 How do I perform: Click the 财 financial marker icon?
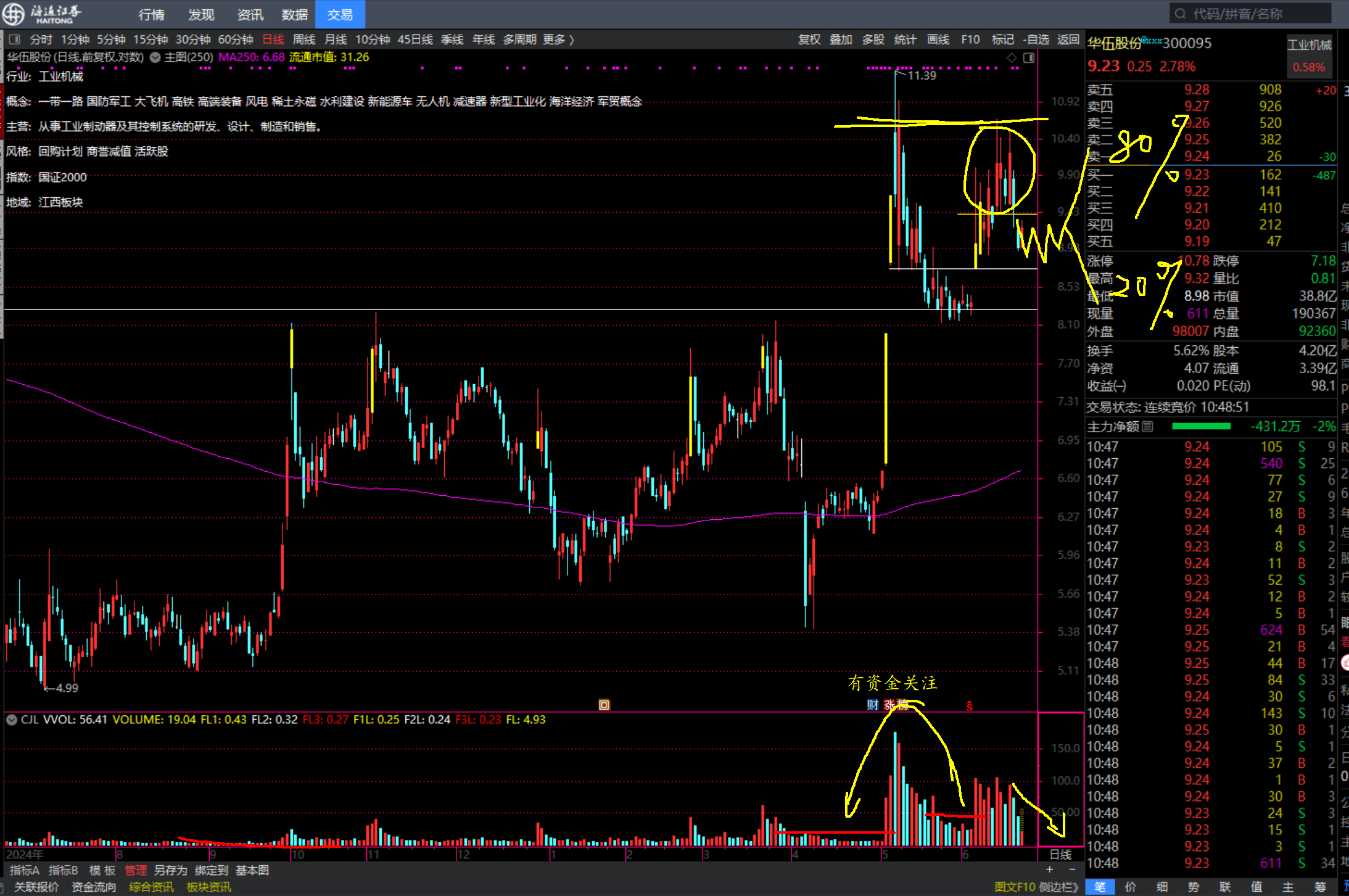tap(872, 705)
